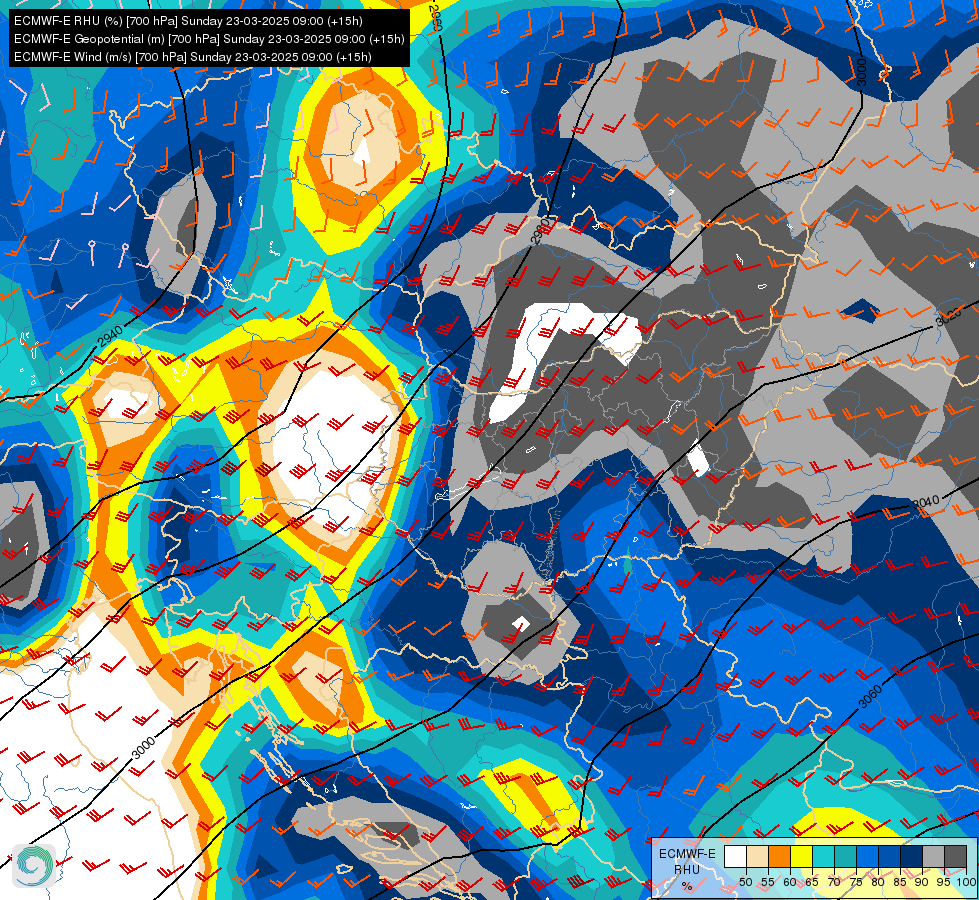Click the teal 70–75% legend swatch
This screenshot has height=900, width=979.
[x=845, y=856]
